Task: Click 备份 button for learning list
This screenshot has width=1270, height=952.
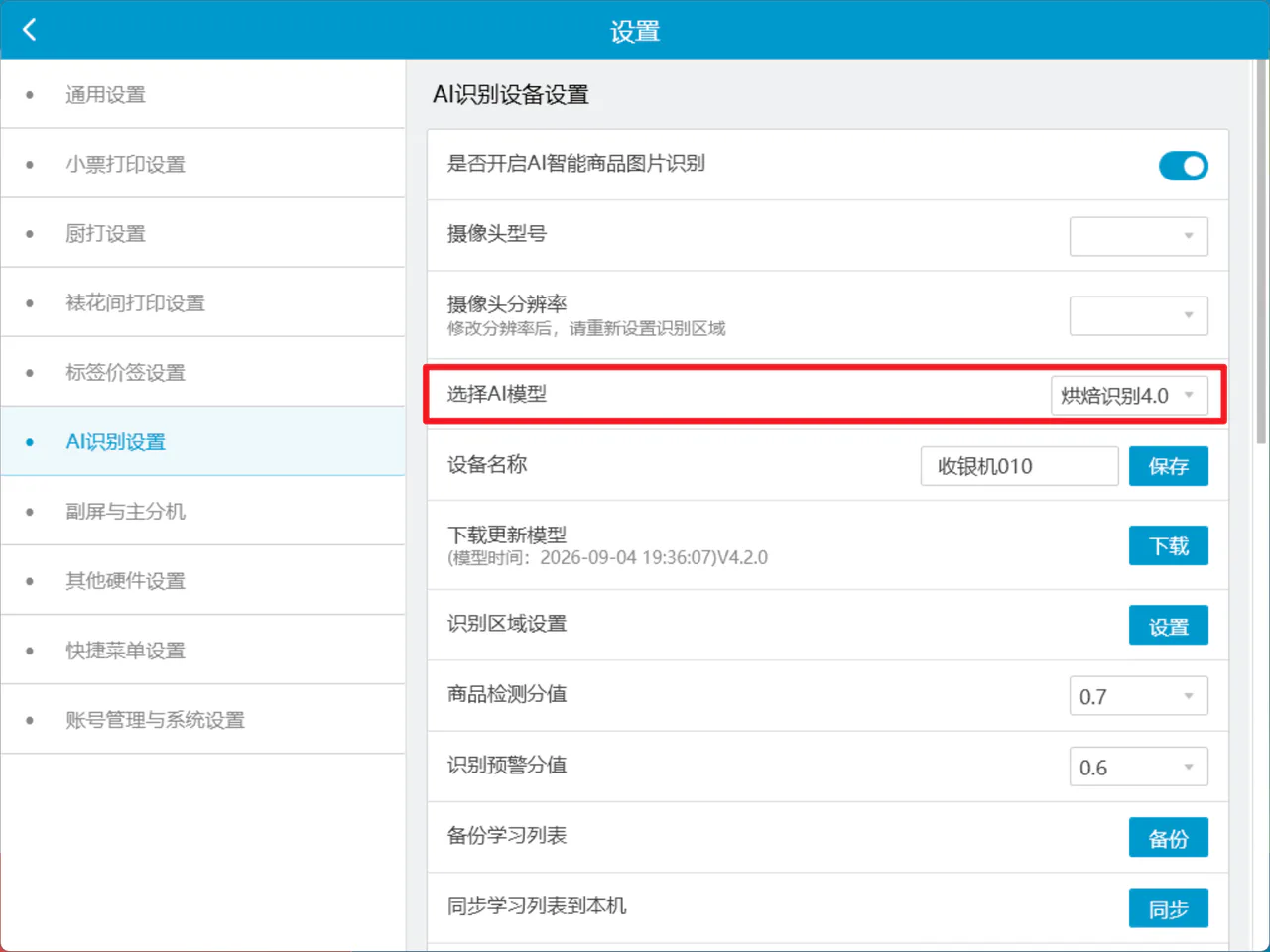Action: (1169, 838)
